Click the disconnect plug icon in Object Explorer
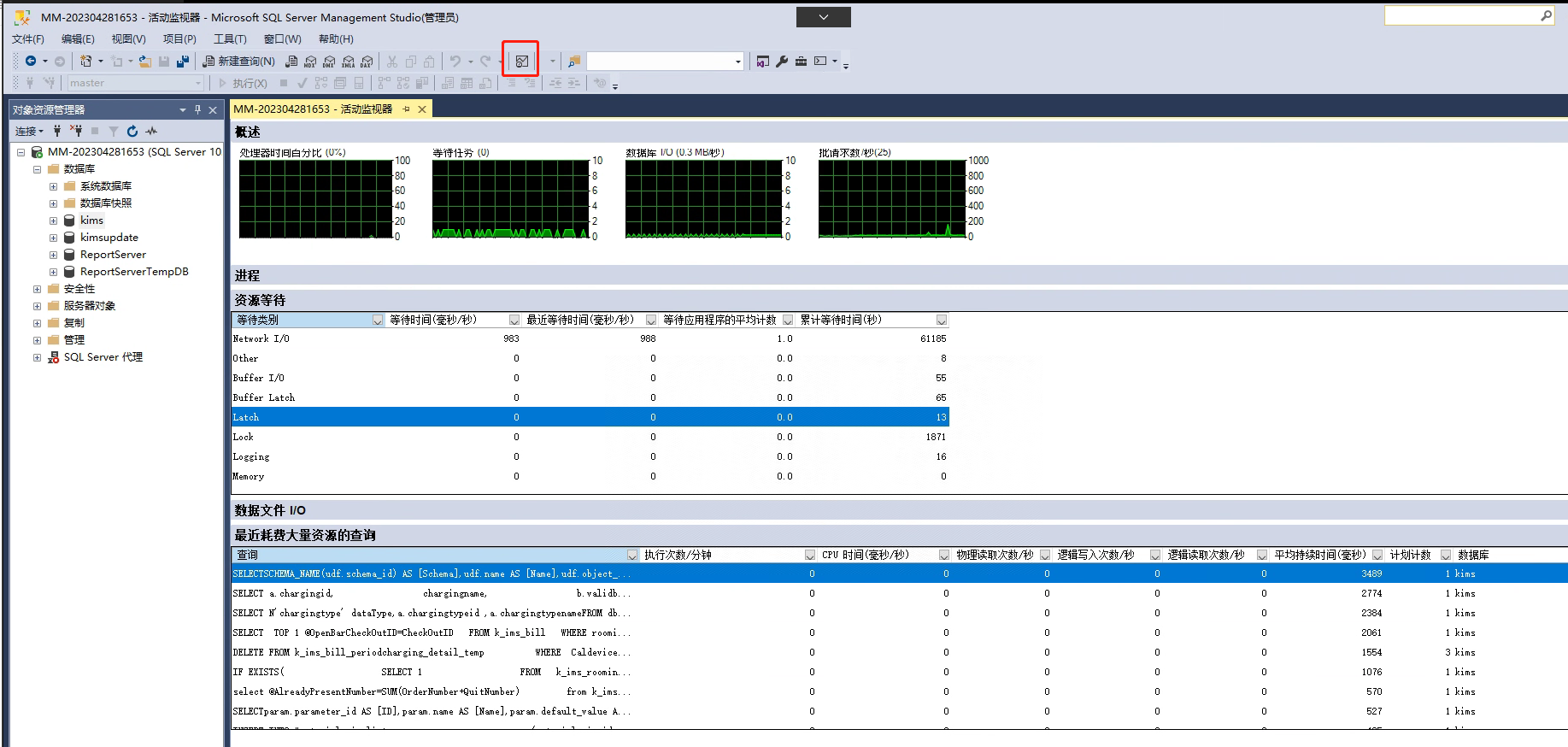 pyautogui.click(x=76, y=131)
